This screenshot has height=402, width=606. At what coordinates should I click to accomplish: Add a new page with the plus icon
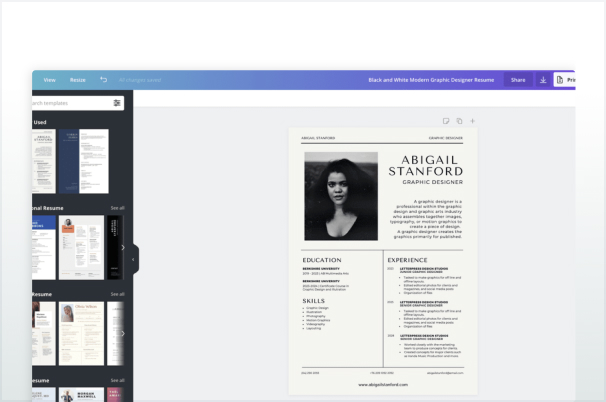point(473,121)
